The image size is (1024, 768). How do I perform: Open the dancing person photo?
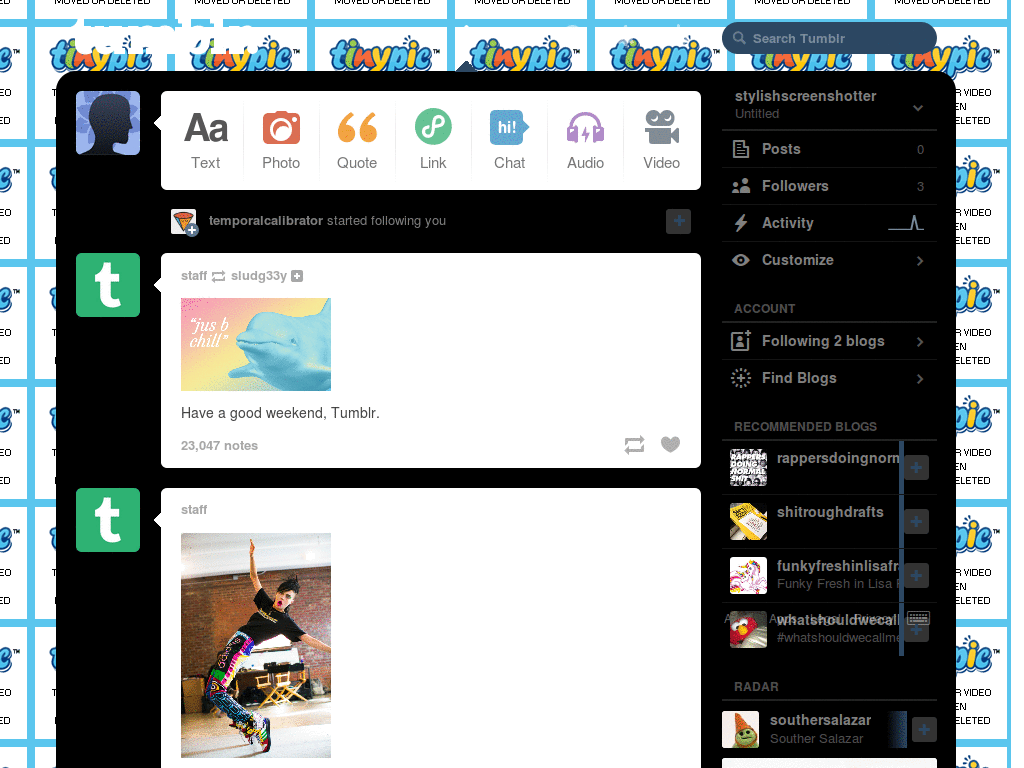click(256, 645)
